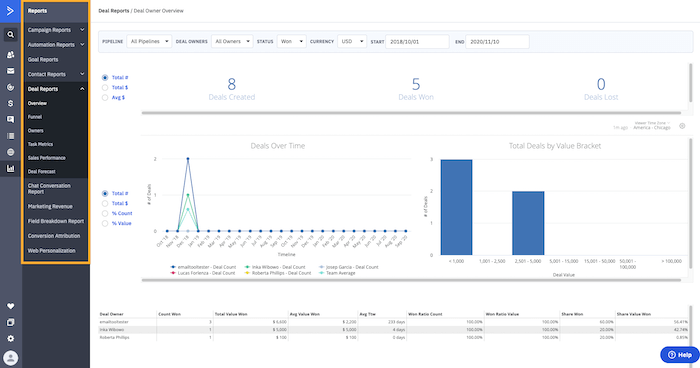This screenshot has width=700, height=368.
Task: Open the Status dropdown set to Won
Action: [x=292, y=42]
